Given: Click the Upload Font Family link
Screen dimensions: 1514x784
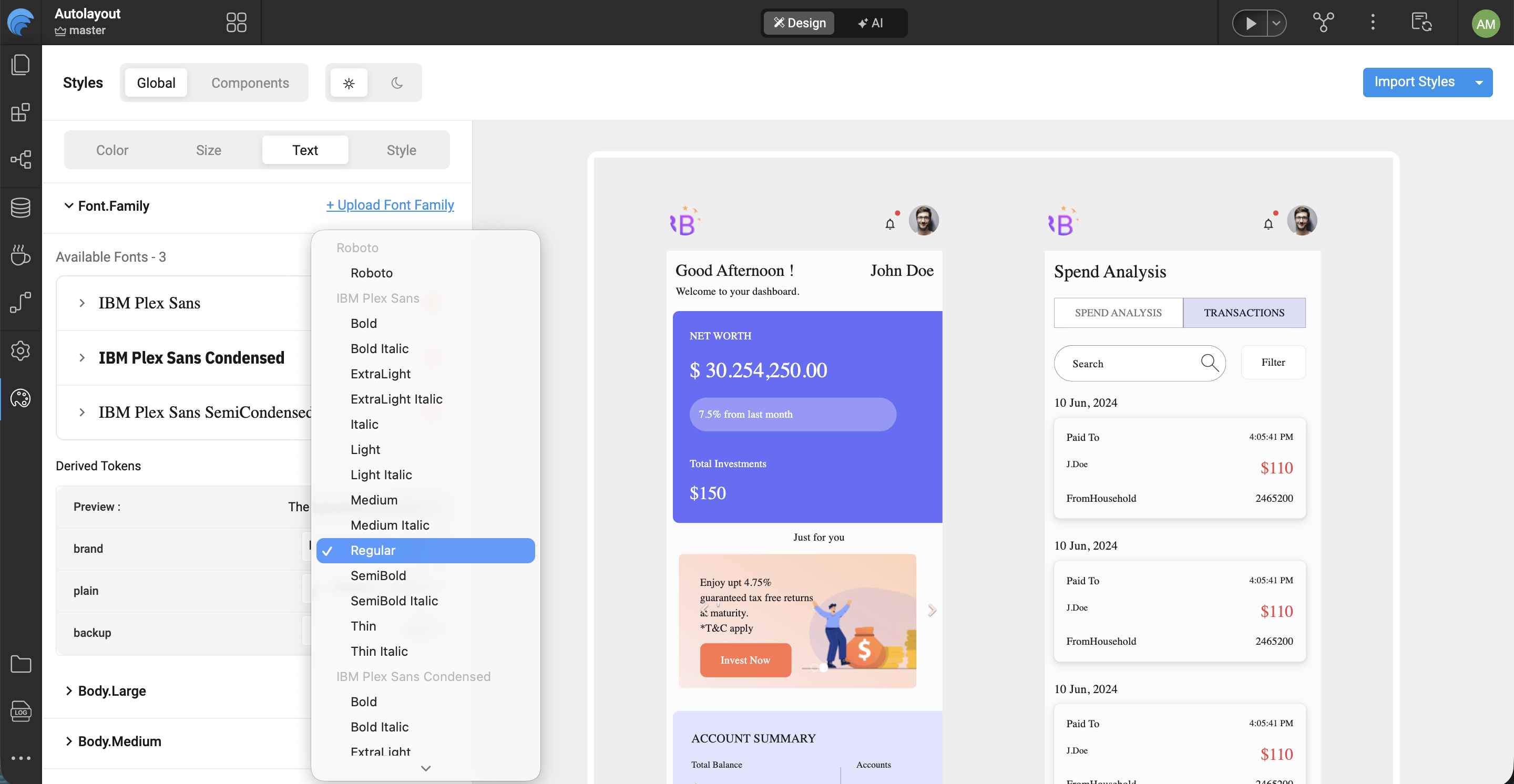Looking at the screenshot, I should 390,205.
